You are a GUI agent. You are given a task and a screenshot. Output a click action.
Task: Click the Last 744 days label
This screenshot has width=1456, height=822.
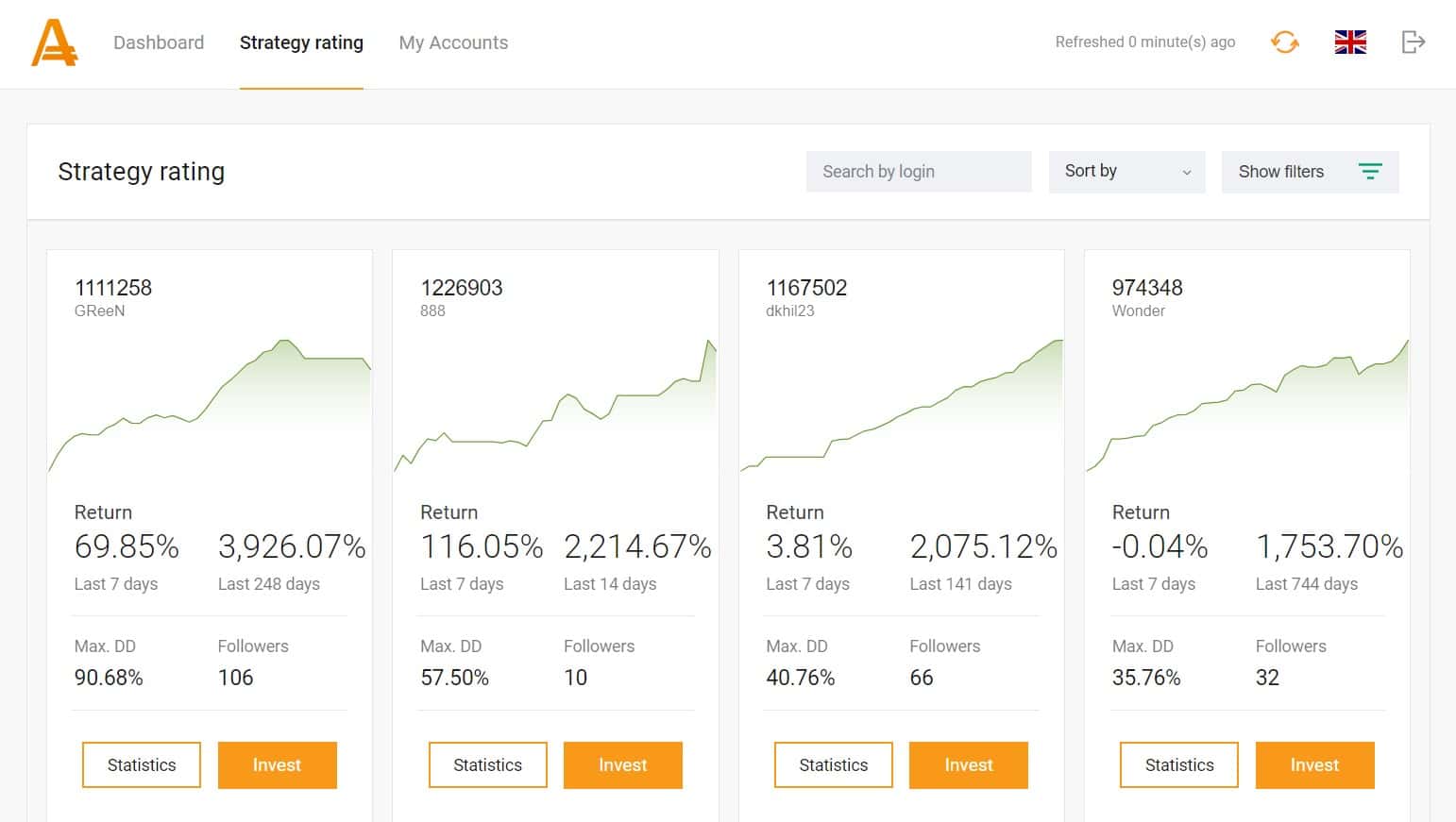pyautogui.click(x=1307, y=584)
